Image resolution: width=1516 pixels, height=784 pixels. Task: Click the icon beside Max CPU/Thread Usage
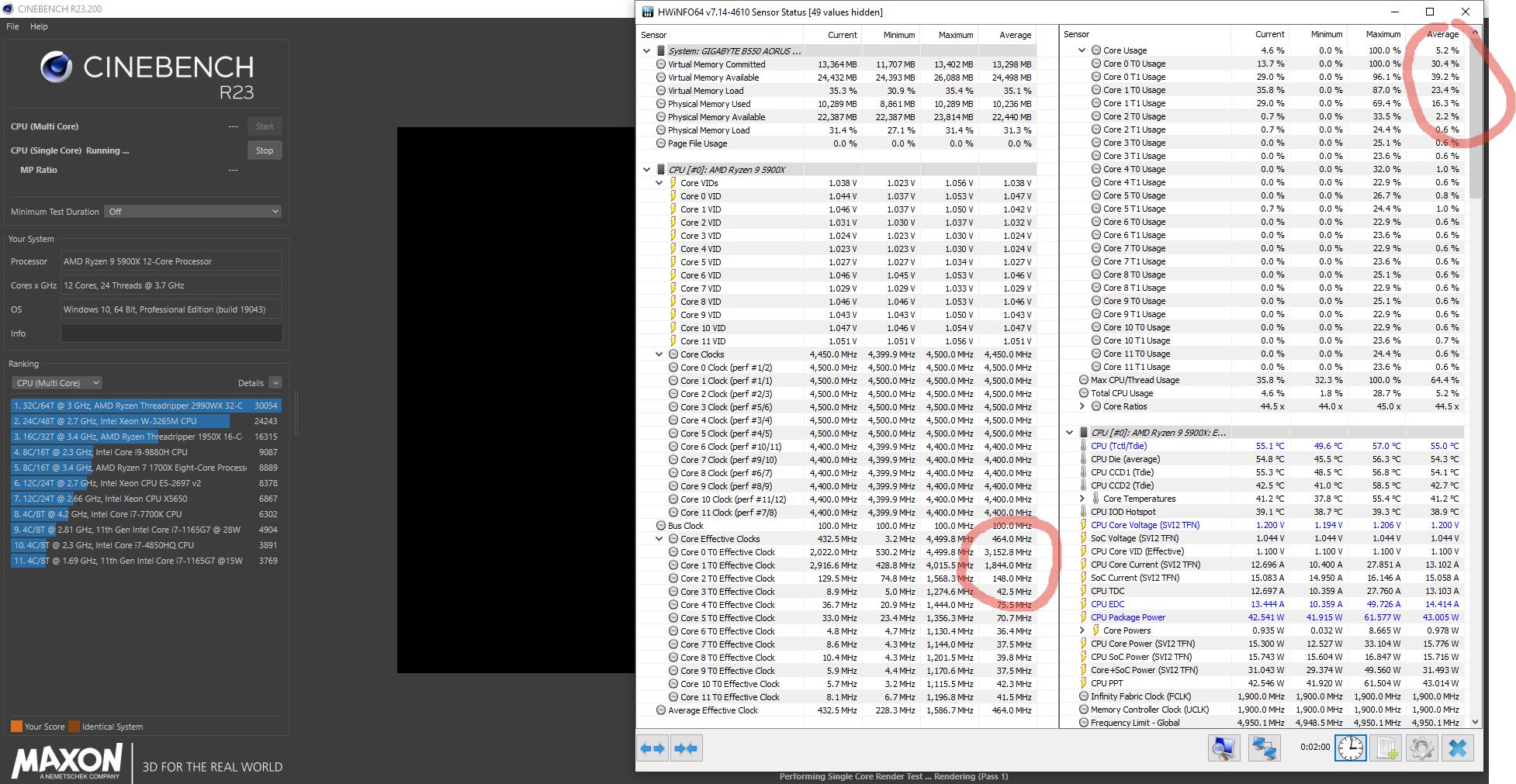(1084, 380)
